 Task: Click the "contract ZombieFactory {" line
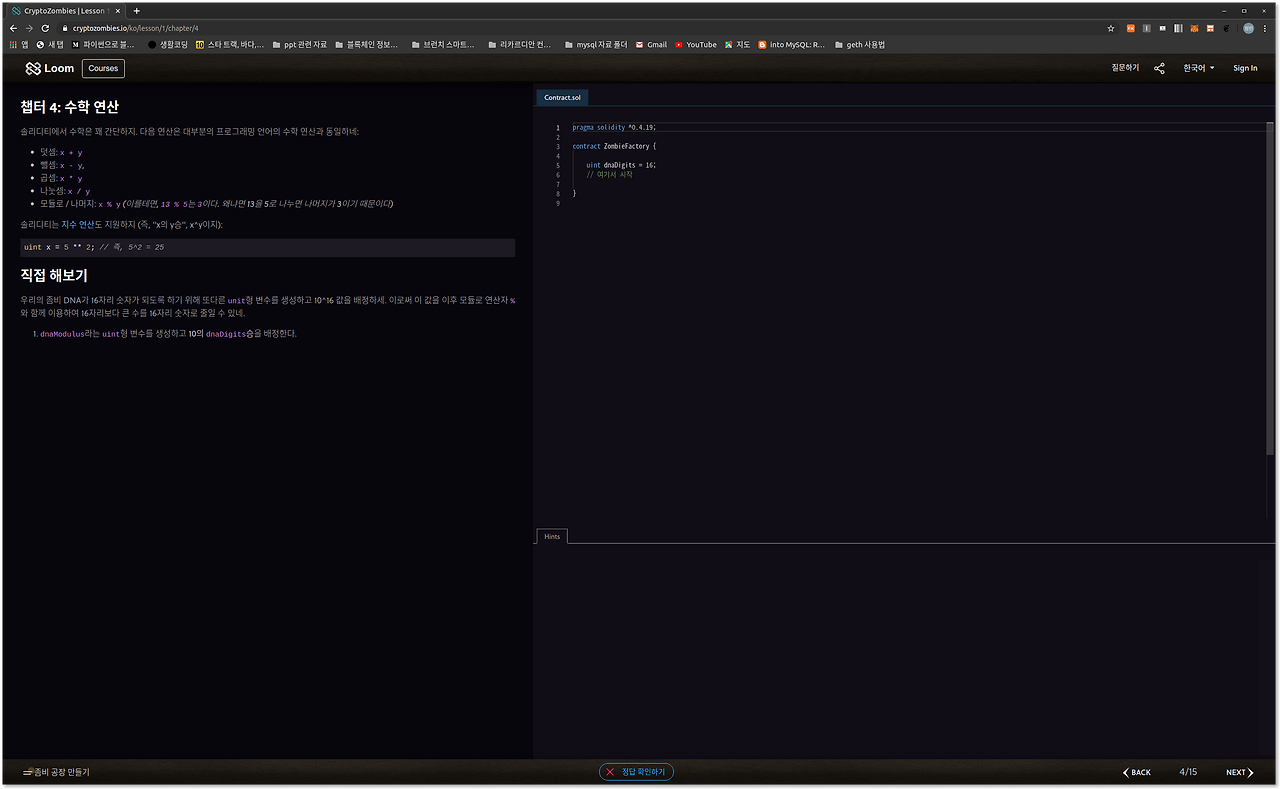point(614,146)
